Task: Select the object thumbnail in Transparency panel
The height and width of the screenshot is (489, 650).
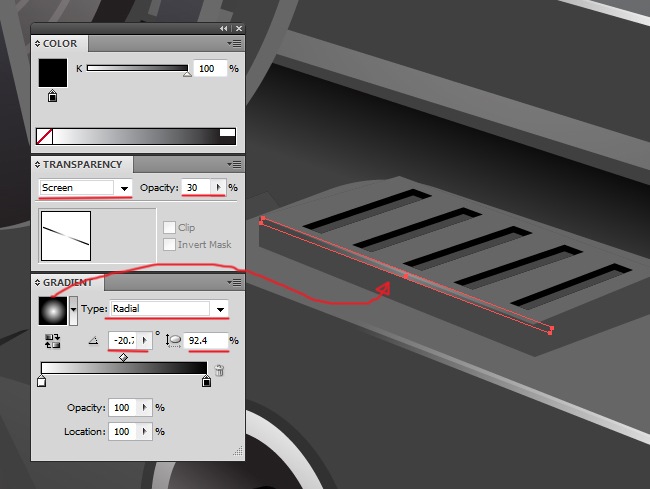Action: click(x=66, y=236)
